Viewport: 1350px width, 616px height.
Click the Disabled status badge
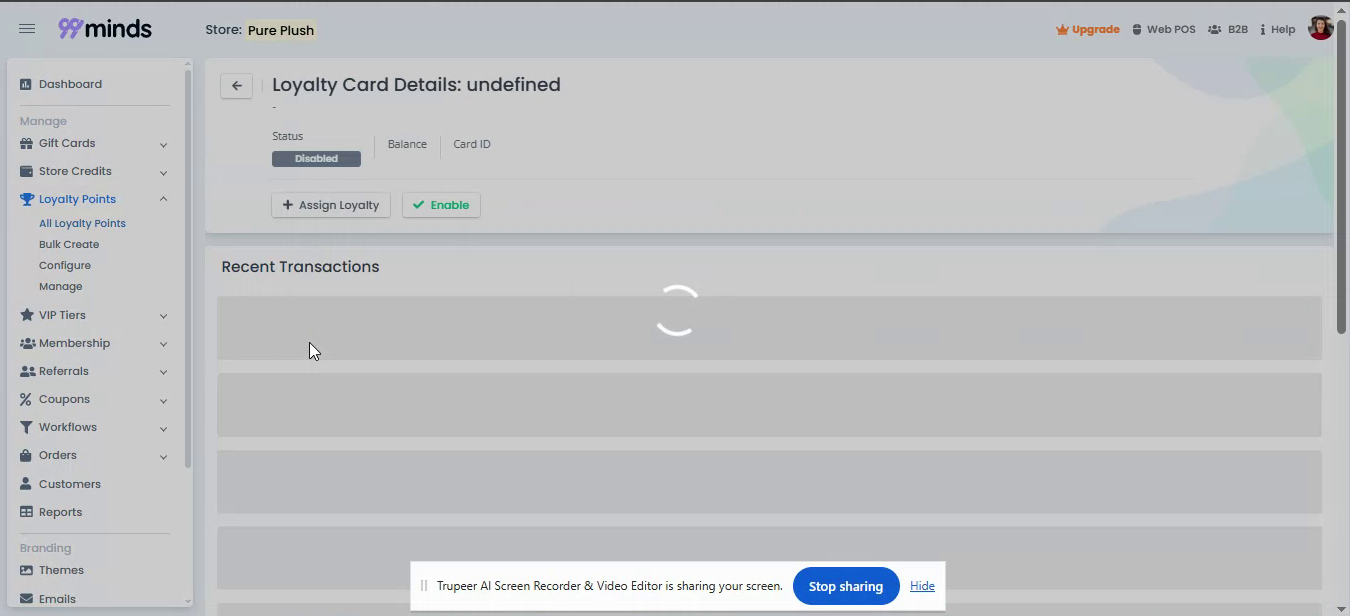click(x=316, y=159)
